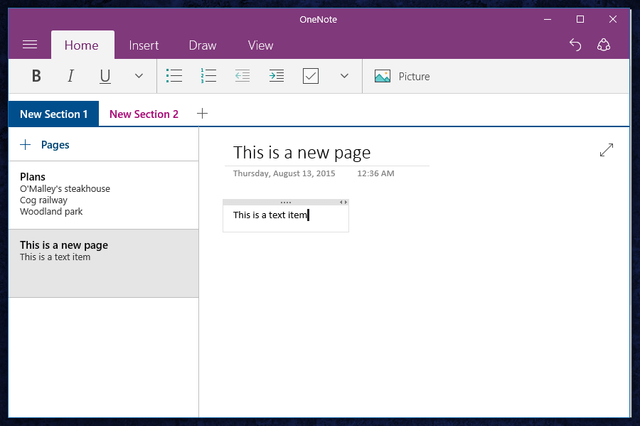Switch to the Insert tab
Image resolution: width=640 pixels, height=426 pixels.
click(x=144, y=45)
